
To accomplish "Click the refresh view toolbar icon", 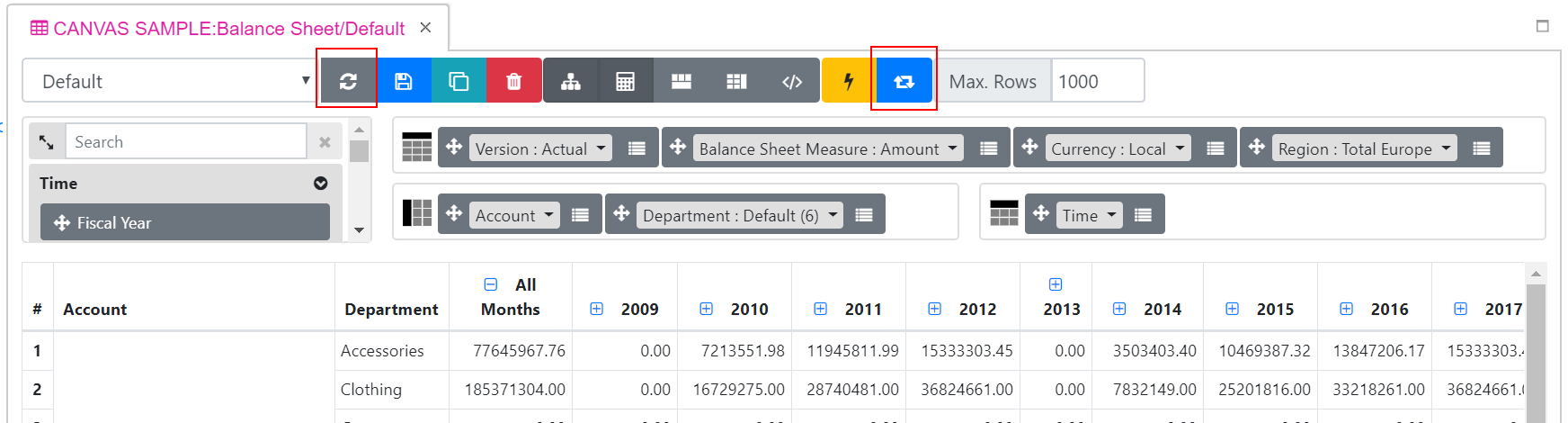I will pyautogui.click(x=348, y=81).
